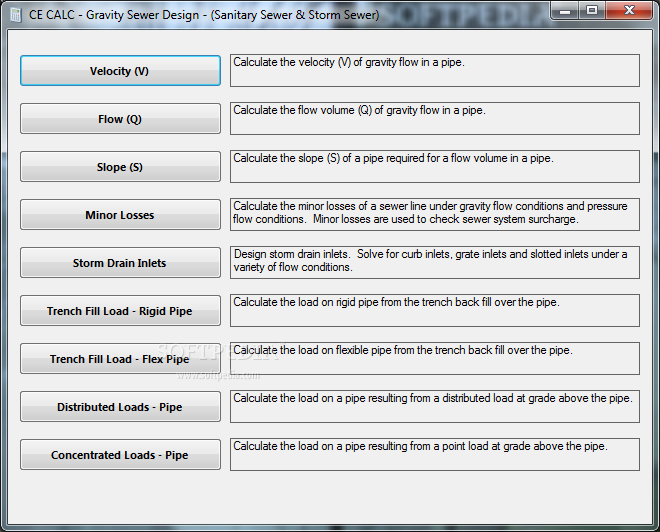Click the 'Calculate the minor losses of a sewer line' description
The height and width of the screenshot is (532, 660).
click(435, 214)
